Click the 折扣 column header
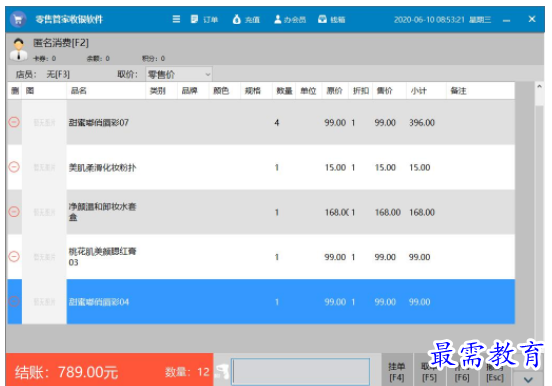Image resolution: width=552 pixels, height=386 pixels. 361,91
